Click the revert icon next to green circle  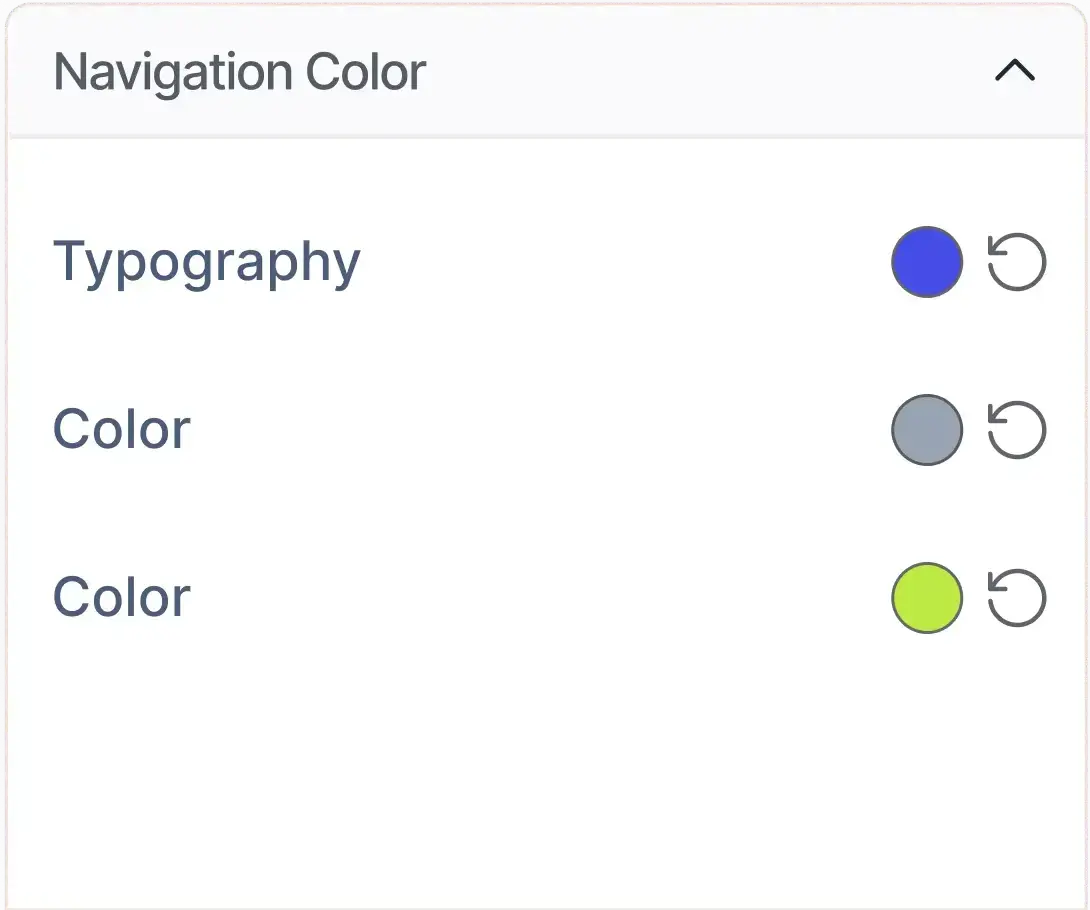(x=1016, y=599)
